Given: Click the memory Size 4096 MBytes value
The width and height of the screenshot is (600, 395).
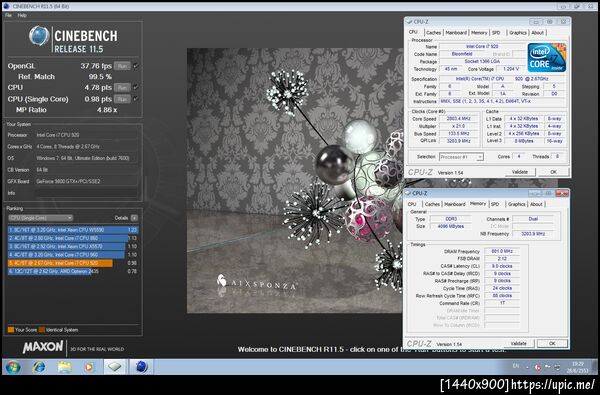Looking at the screenshot, I should click(450, 226).
